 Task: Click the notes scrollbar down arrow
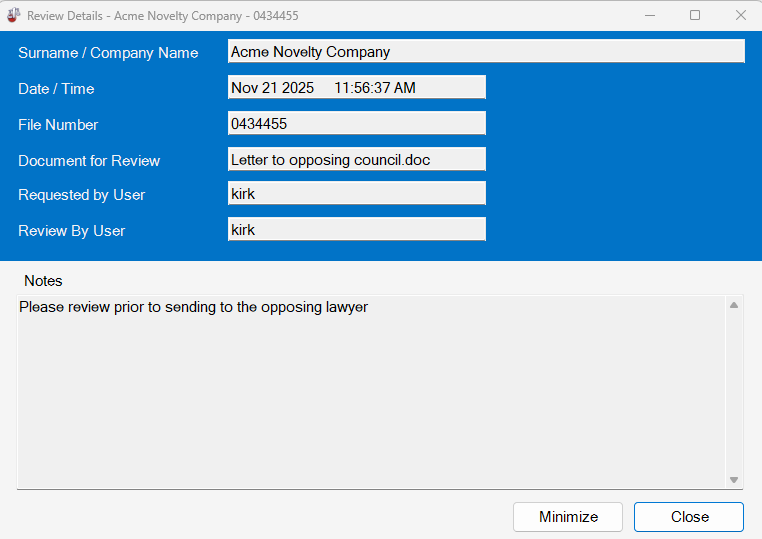tap(734, 480)
